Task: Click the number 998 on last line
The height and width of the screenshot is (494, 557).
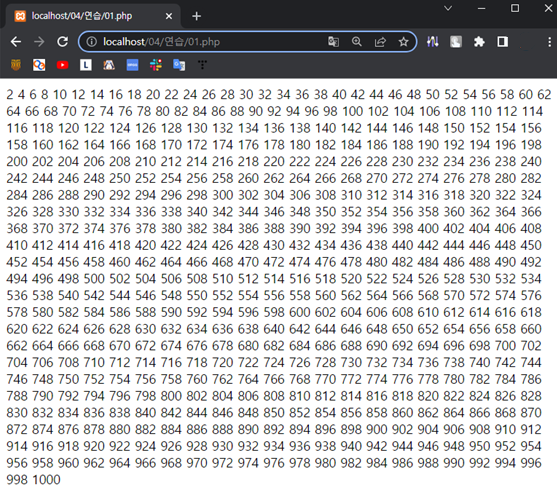Action: 17,480
